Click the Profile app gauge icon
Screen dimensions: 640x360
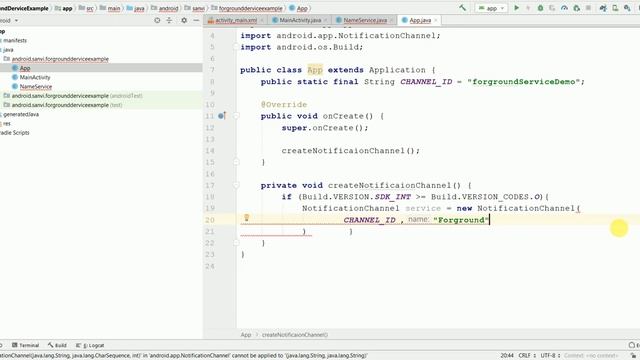564,8
